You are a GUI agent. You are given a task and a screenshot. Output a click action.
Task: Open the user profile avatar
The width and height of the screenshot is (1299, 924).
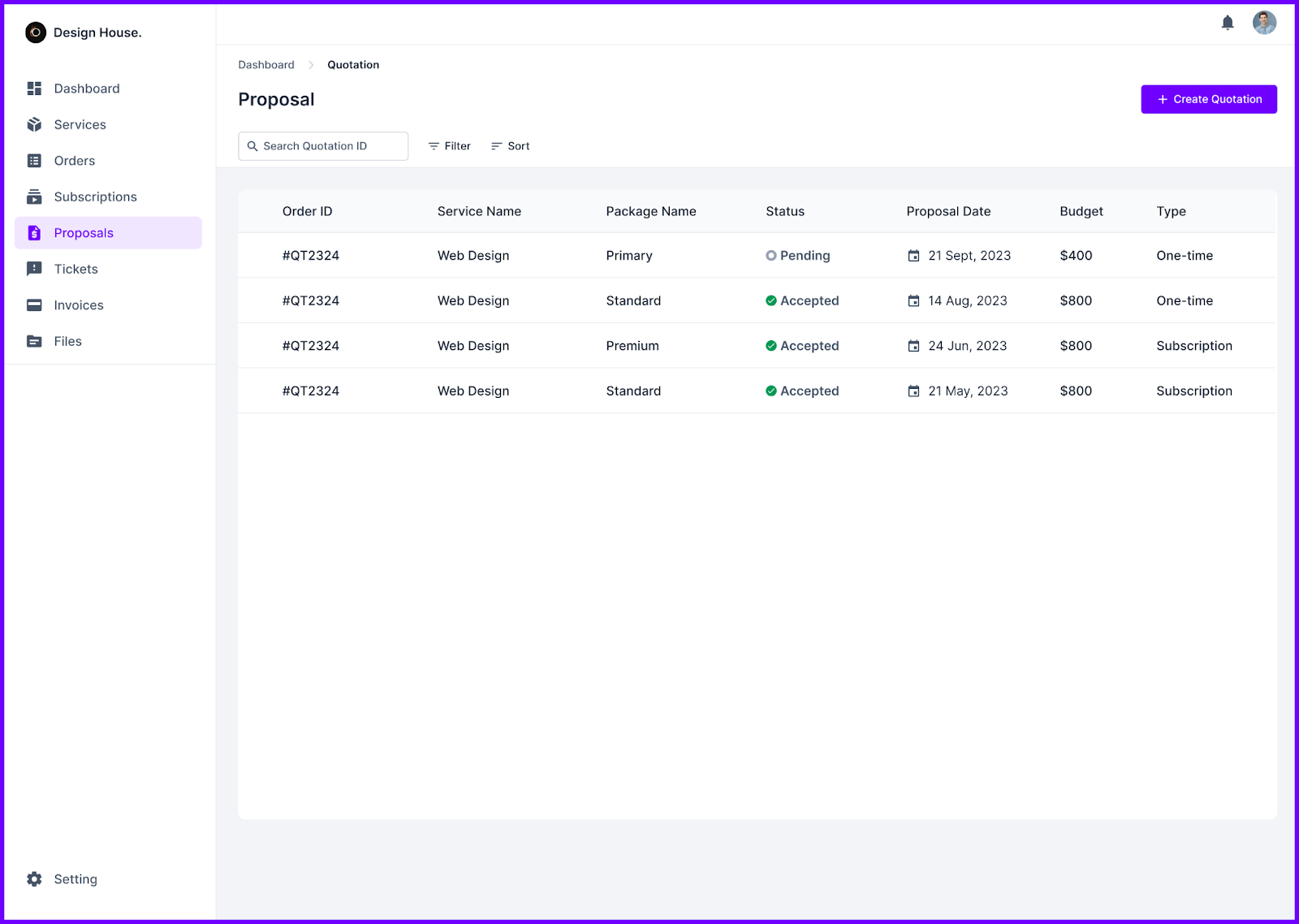[1264, 23]
